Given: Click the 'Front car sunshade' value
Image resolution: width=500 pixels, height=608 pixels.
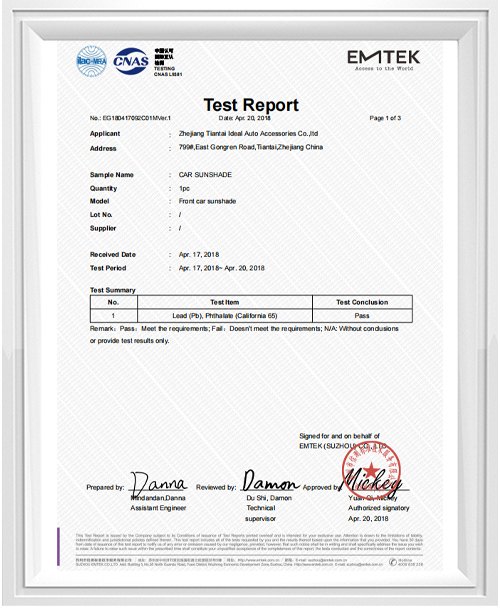Looking at the screenshot, I should click(207, 201).
